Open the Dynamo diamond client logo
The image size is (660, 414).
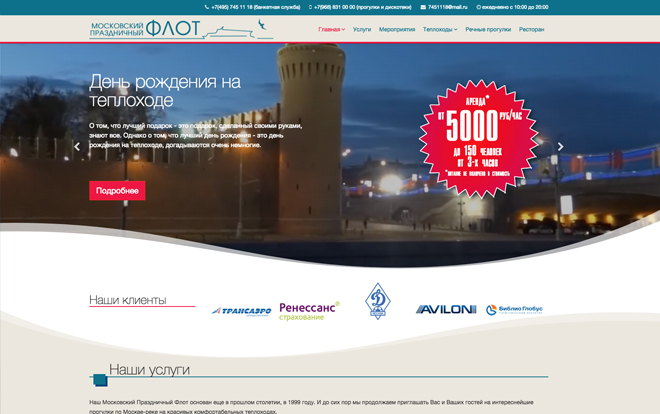point(378,301)
